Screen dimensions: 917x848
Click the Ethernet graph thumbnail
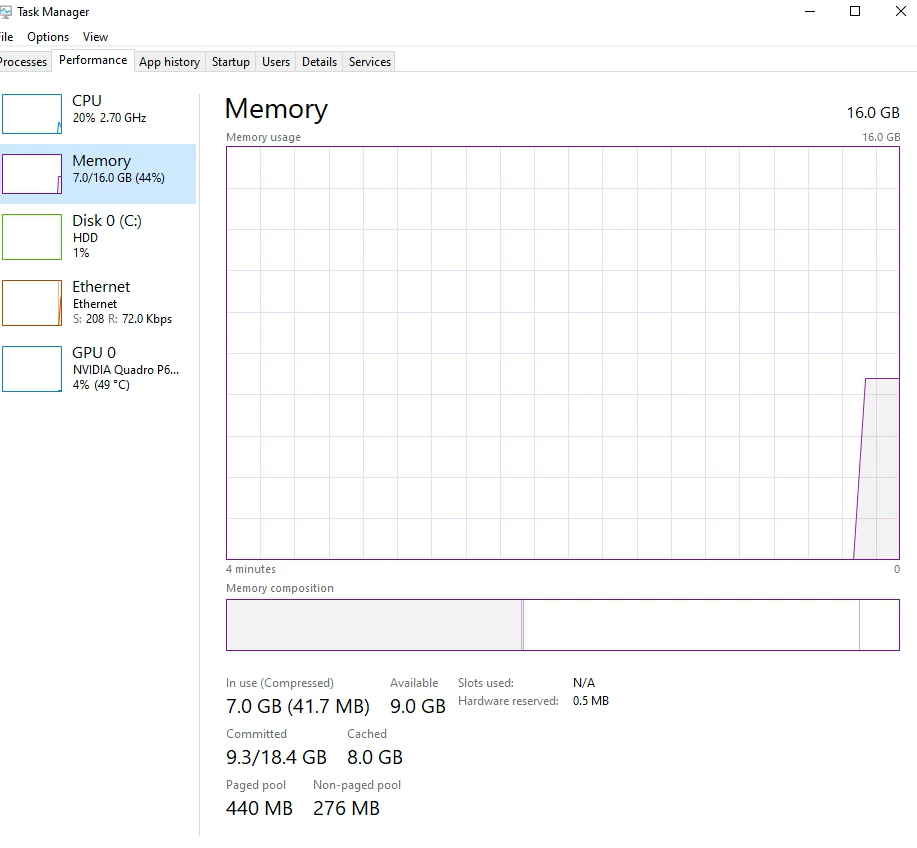coord(32,302)
